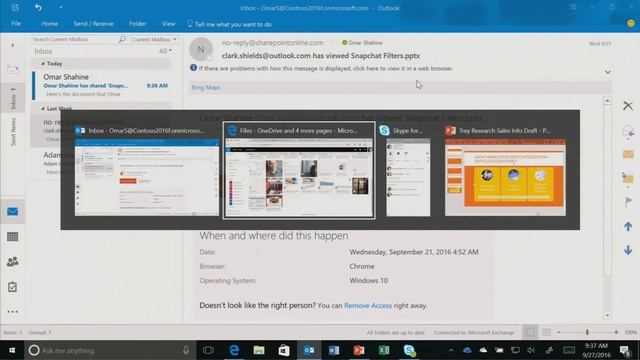Collapse the Today group

[43, 64]
